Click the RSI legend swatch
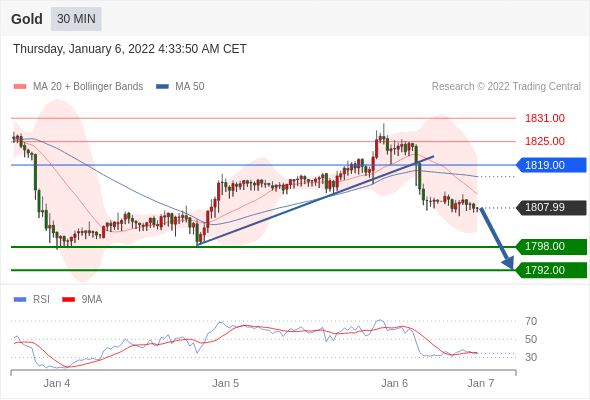Viewport: 590px width, 400px height. coord(20,300)
